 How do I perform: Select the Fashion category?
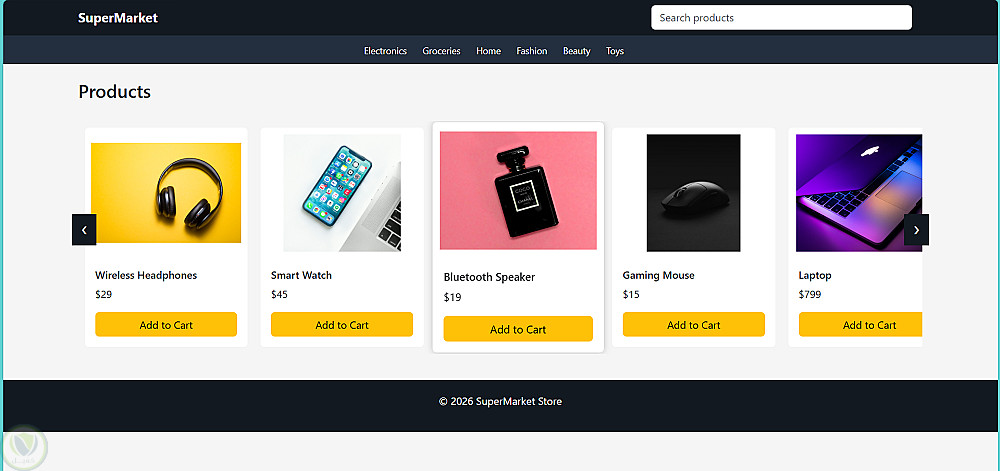[531, 51]
